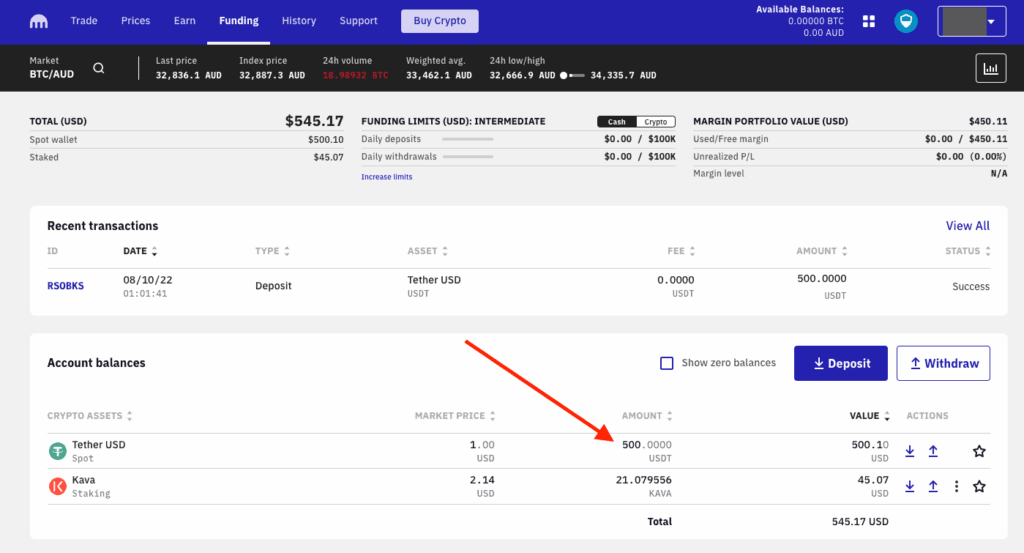Image resolution: width=1024 pixels, height=553 pixels.
Task: Click withdraw arrow icon for Tether USD
Action: (x=933, y=451)
